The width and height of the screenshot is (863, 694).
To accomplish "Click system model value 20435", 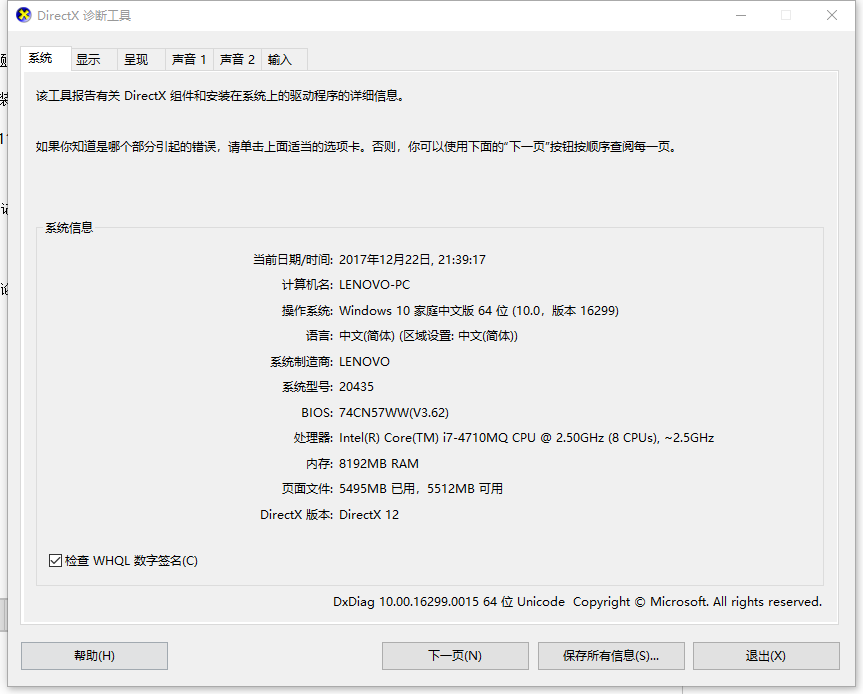I will pyautogui.click(x=356, y=387).
